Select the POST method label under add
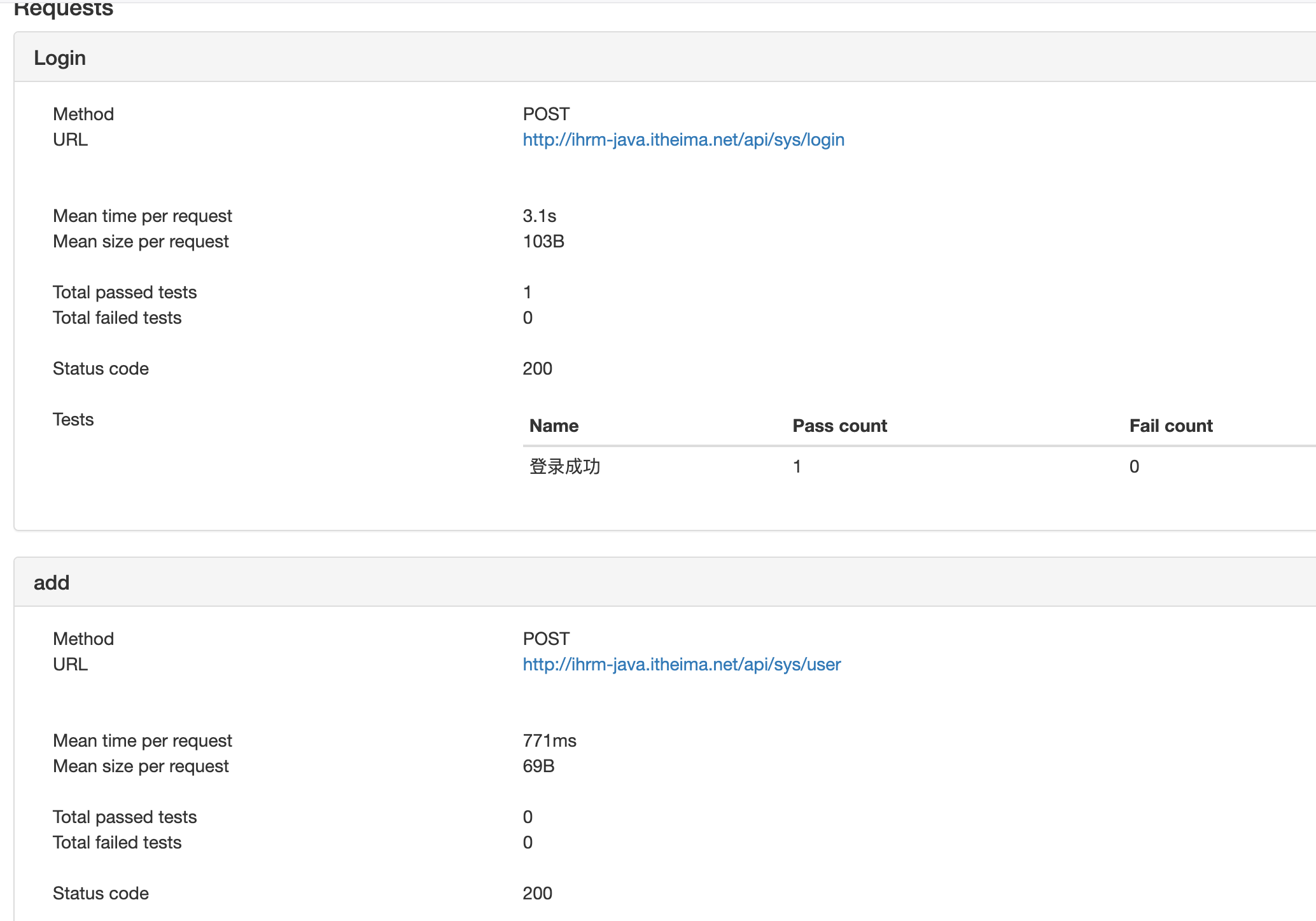The width and height of the screenshot is (1316, 921). 545,638
